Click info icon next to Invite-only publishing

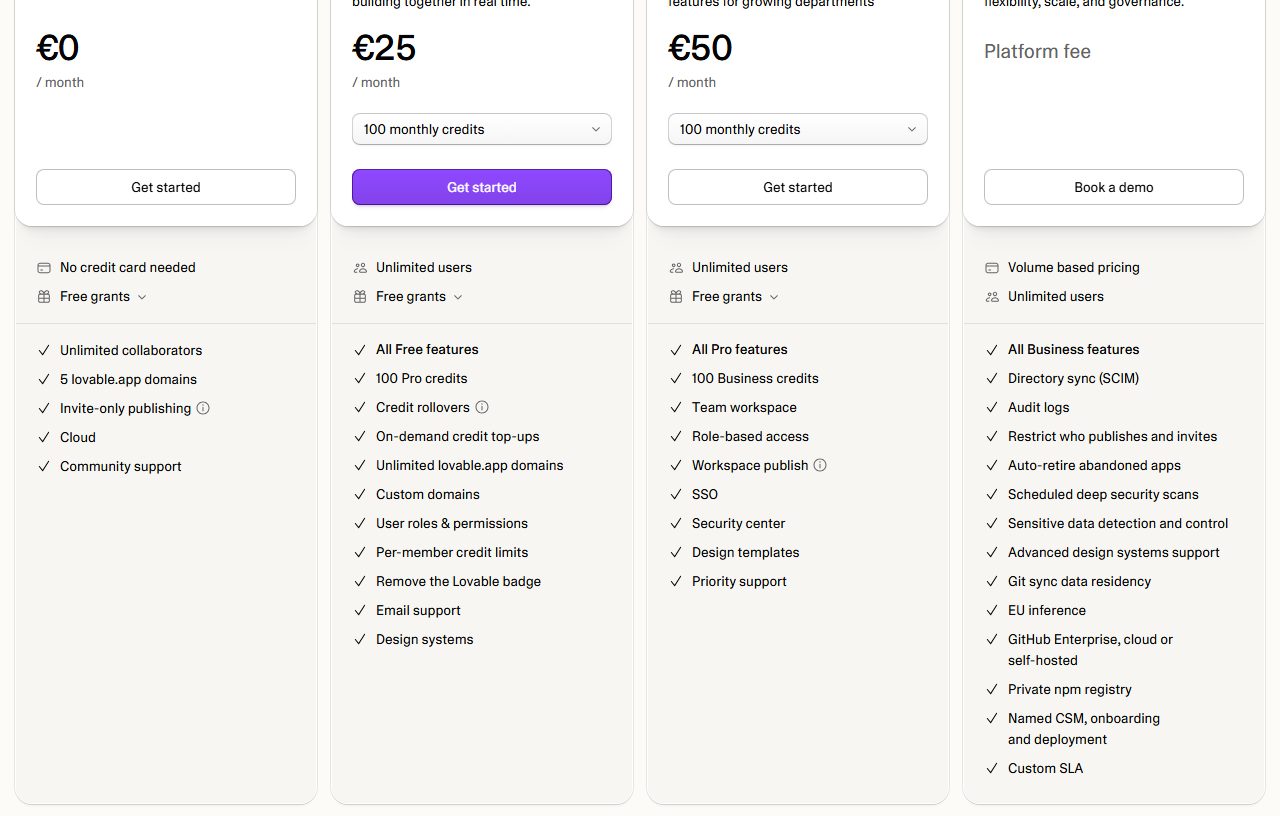point(203,408)
